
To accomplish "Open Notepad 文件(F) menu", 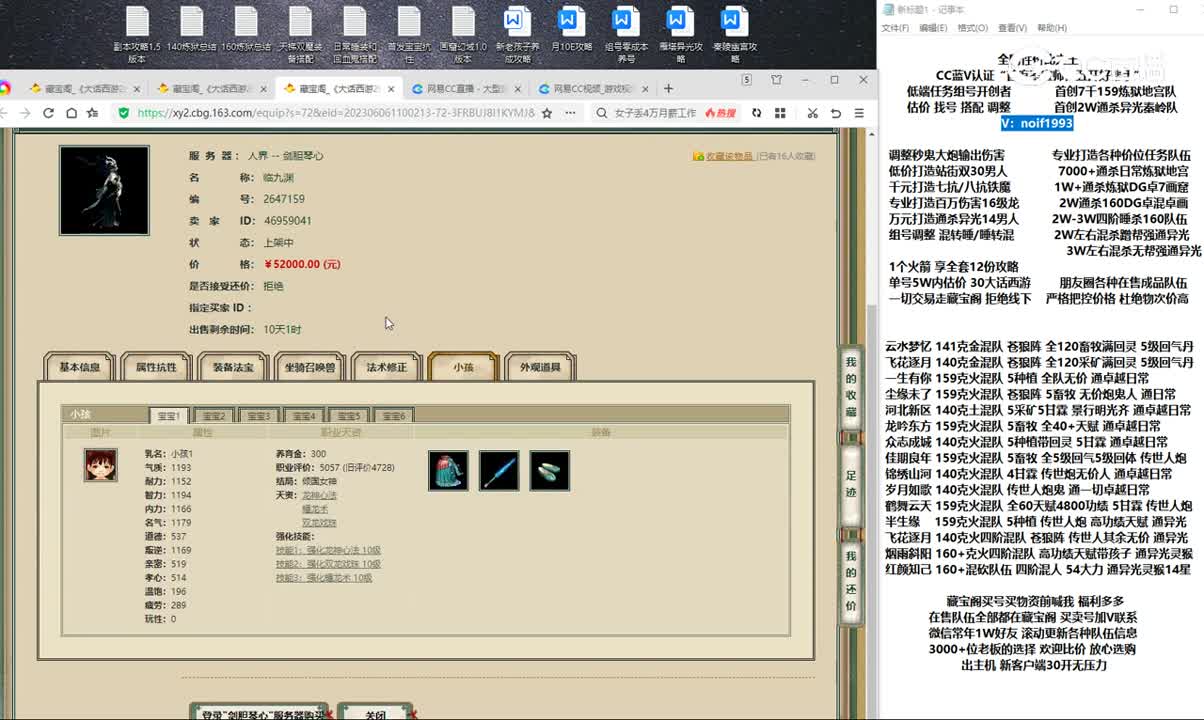I will [x=895, y=28].
